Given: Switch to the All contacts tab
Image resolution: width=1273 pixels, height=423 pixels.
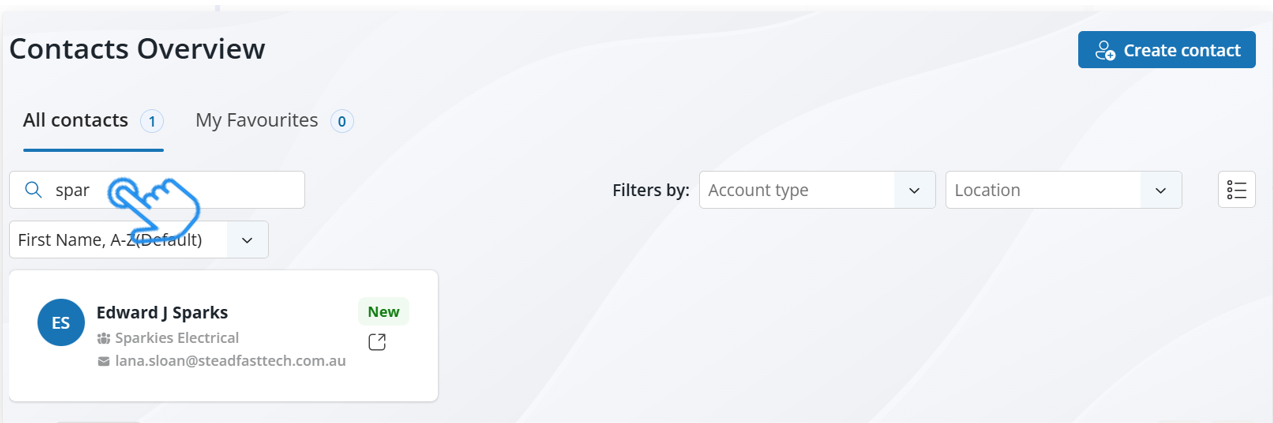Looking at the screenshot, I should (x=76, y=121).
